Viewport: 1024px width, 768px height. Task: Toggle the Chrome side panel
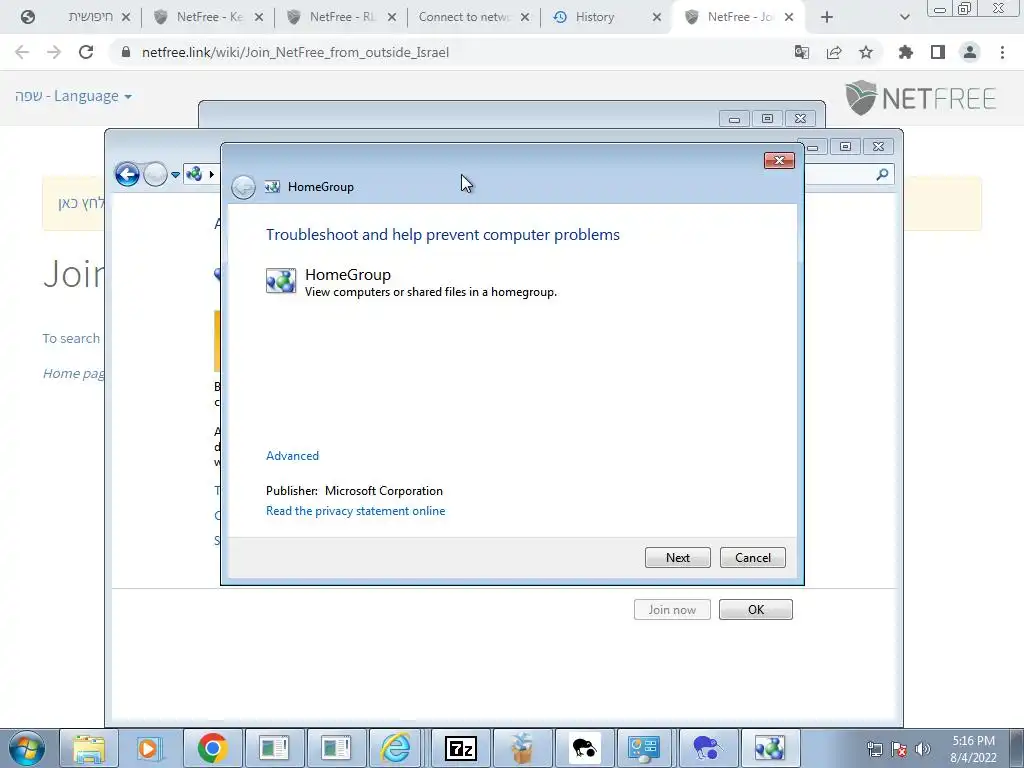pos(938,52)
